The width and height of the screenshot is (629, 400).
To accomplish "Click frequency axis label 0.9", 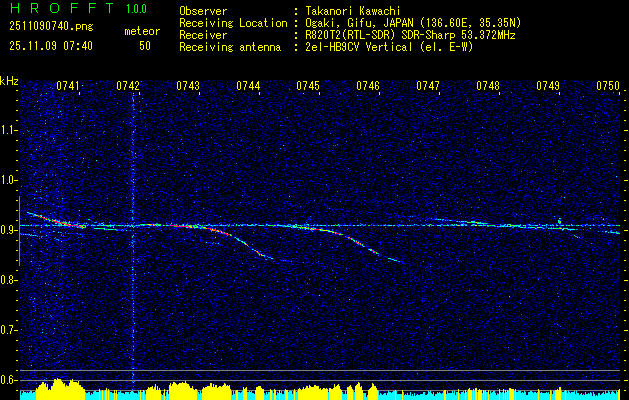I will tap(9, 230).
